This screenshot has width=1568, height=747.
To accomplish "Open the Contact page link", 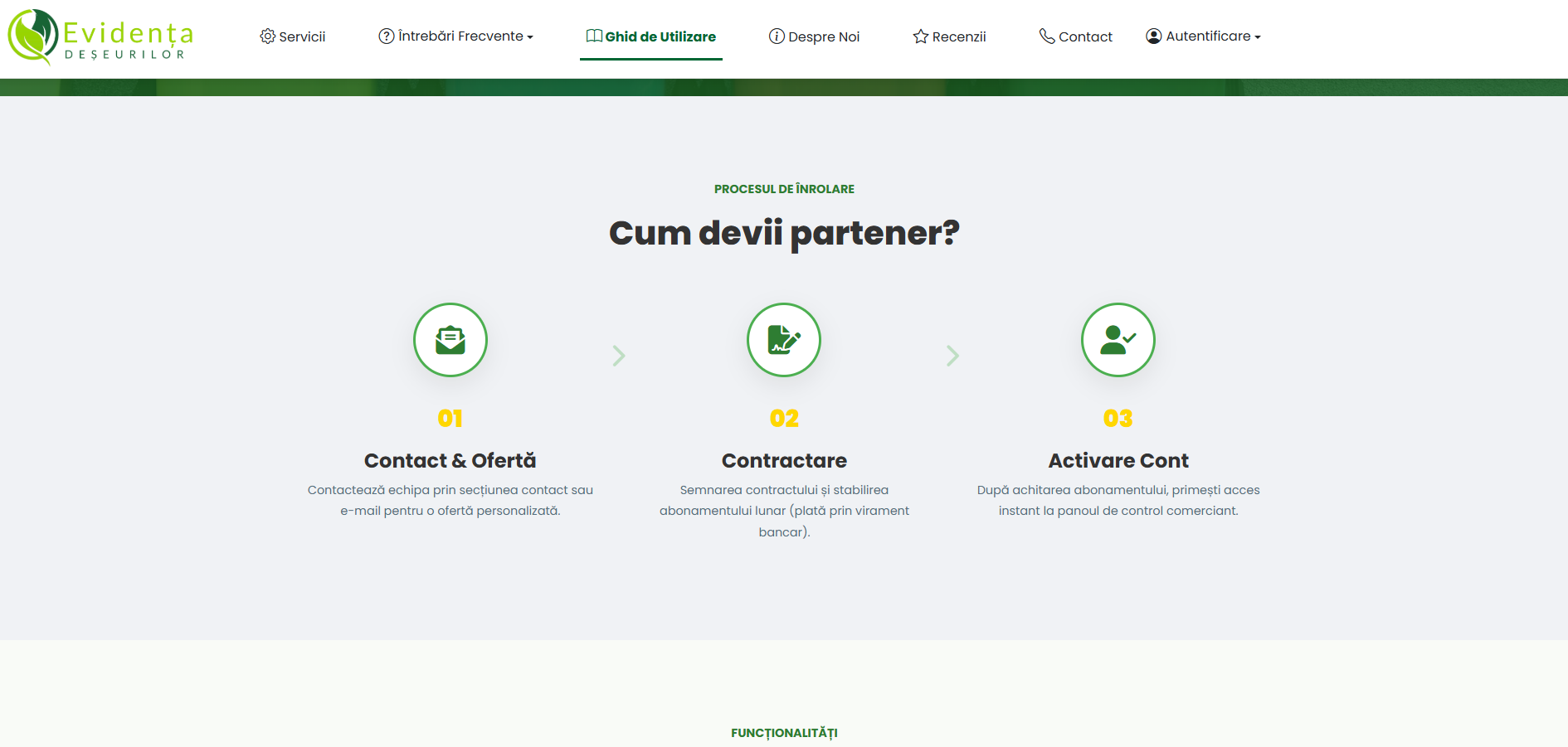I will coord(1076,36).
